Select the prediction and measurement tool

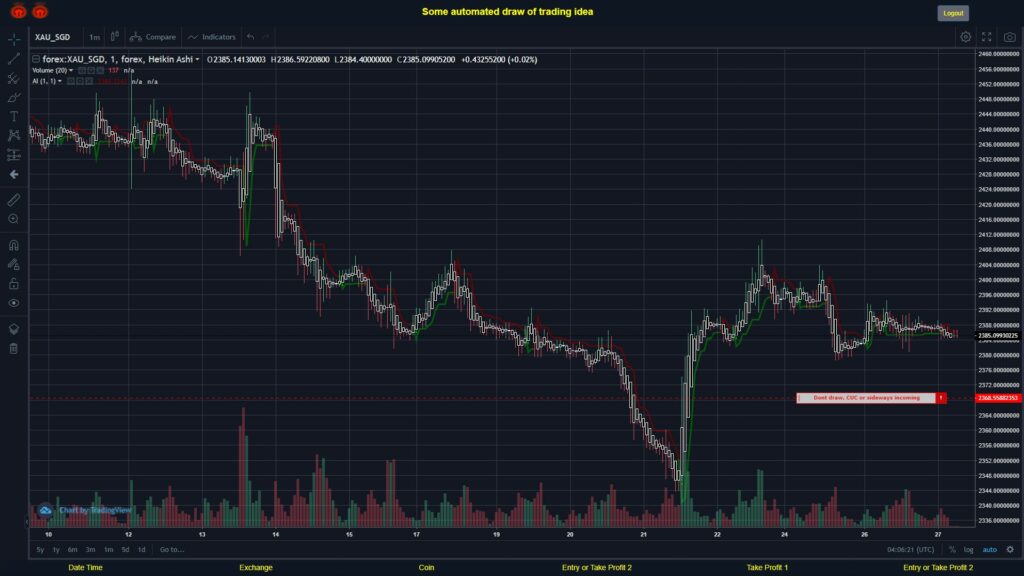tap(14, 155)
